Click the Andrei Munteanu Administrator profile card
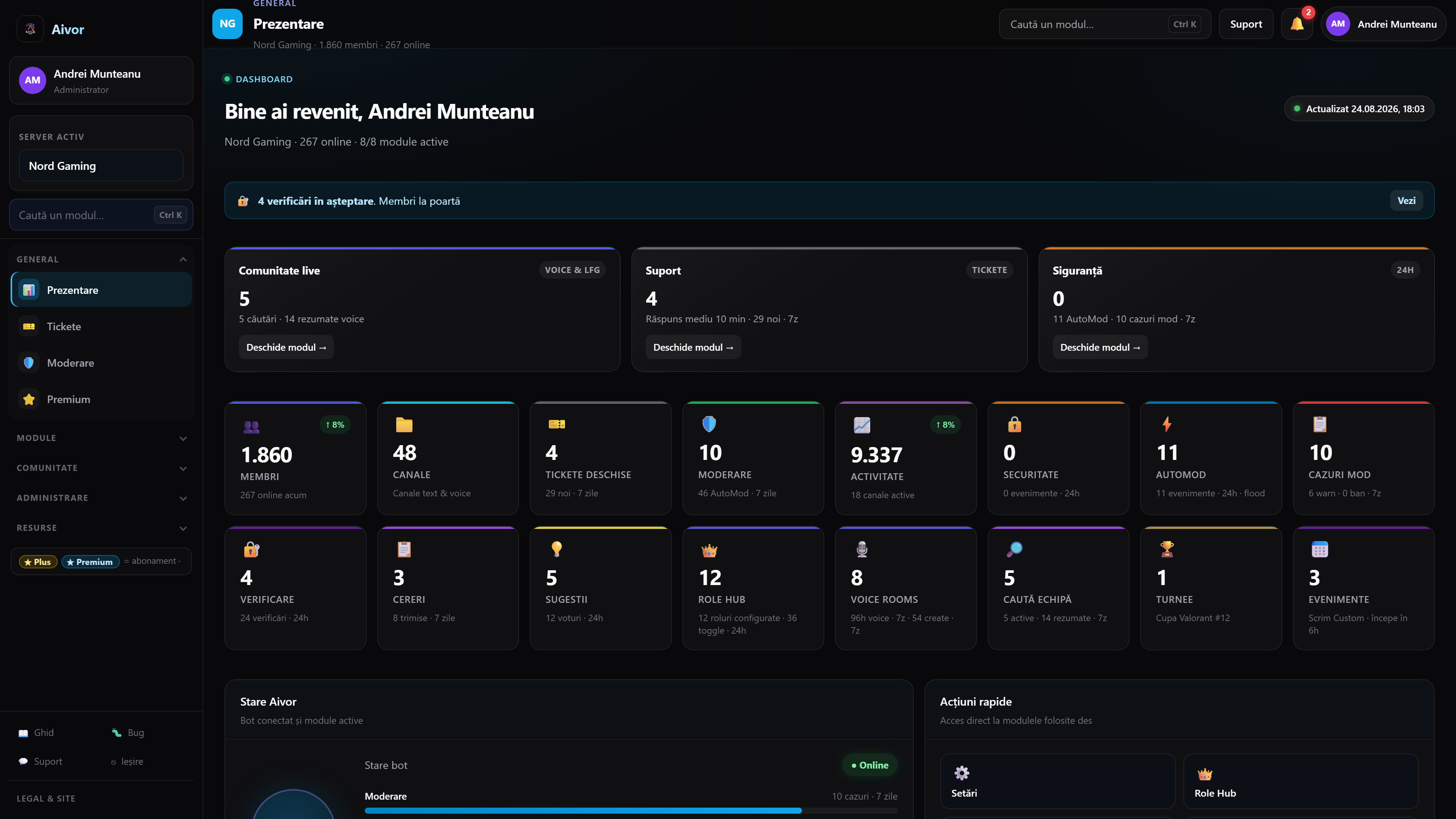This screenshot has height=819, width=1456. tap(101, 80)
